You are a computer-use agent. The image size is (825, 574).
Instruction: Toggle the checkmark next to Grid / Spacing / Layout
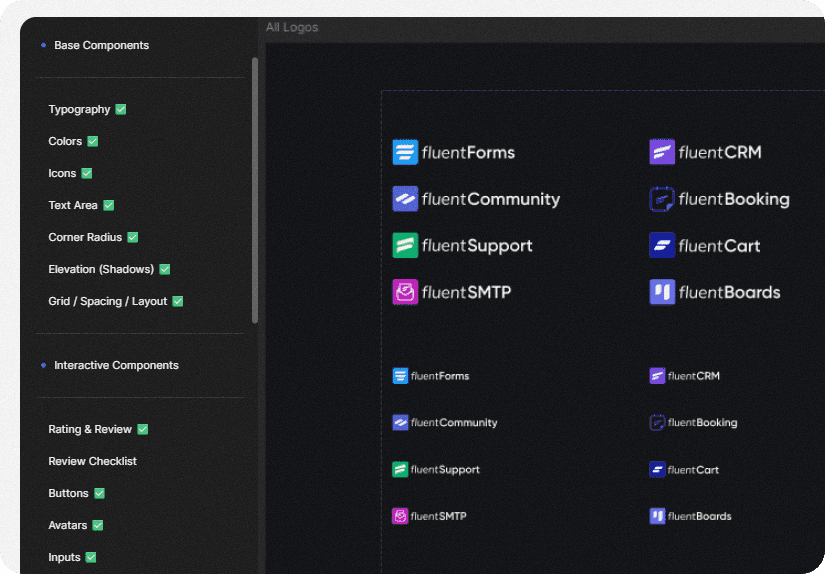tap(178, 301)
